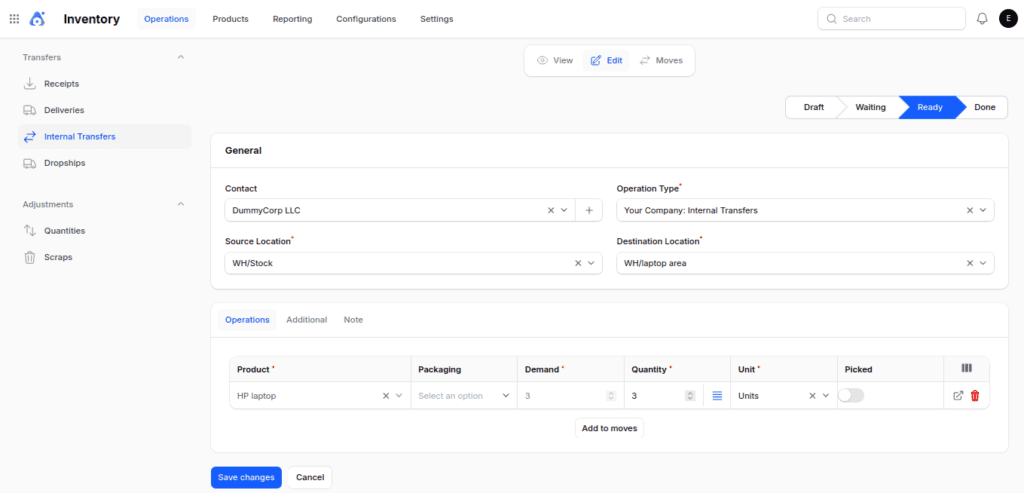Clear the HP laptop product selection
The image size is (1024, 493).
[386, 396]
